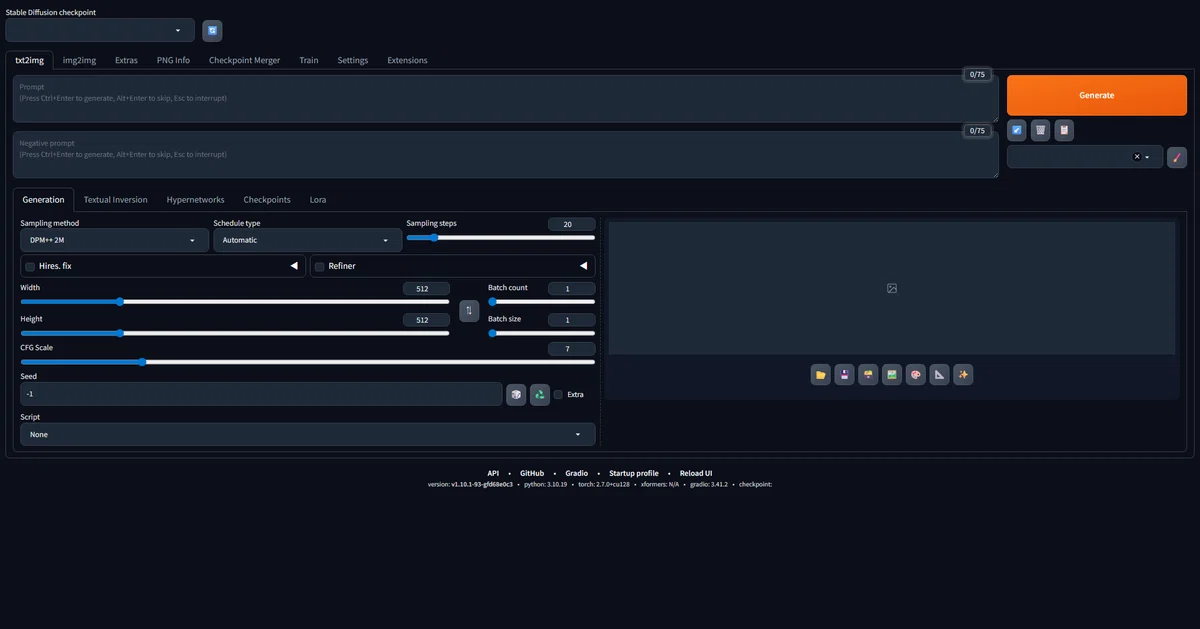Open the Hypernetworks sub-tab
1200x629 pixels.
tap(195, 199)
